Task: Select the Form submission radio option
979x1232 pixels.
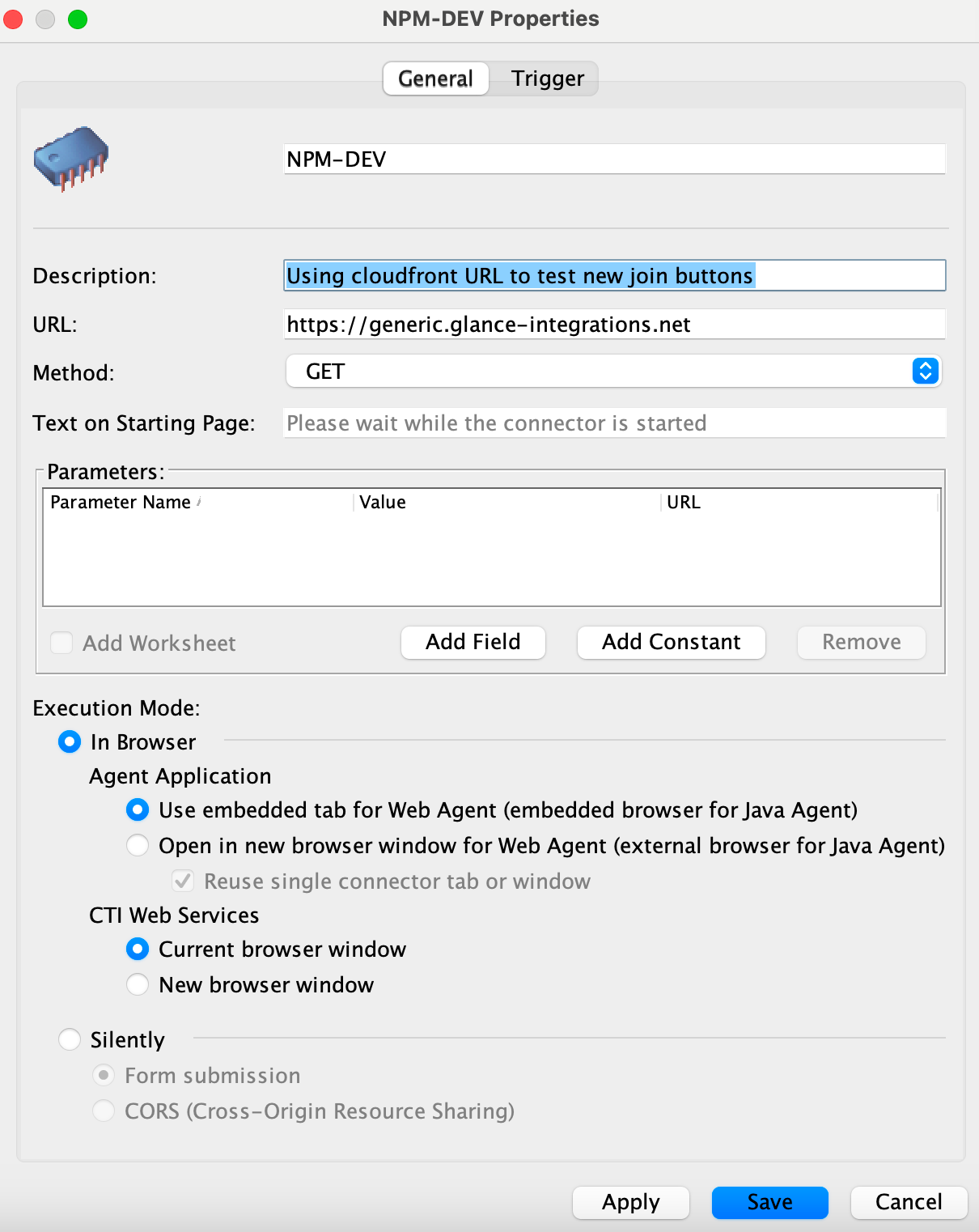Action: point(104,1075)
